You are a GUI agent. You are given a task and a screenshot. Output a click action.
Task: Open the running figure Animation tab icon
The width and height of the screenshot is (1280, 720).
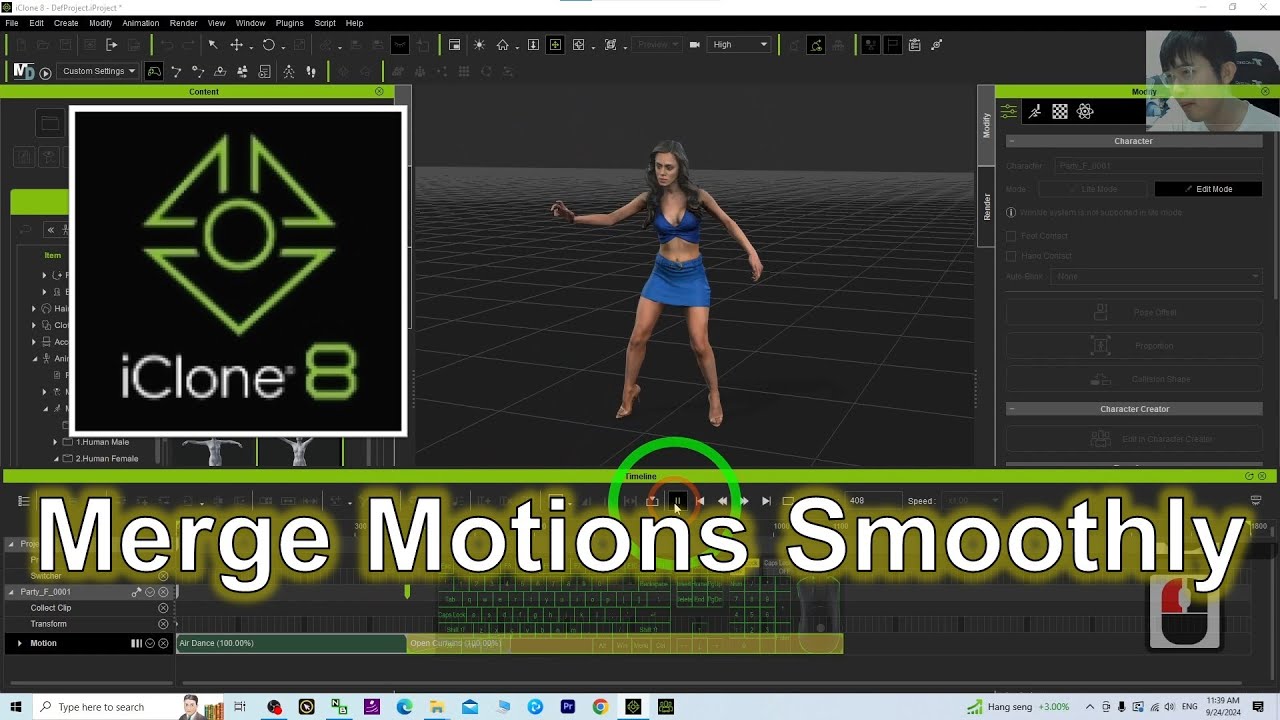coord(1035,111)
